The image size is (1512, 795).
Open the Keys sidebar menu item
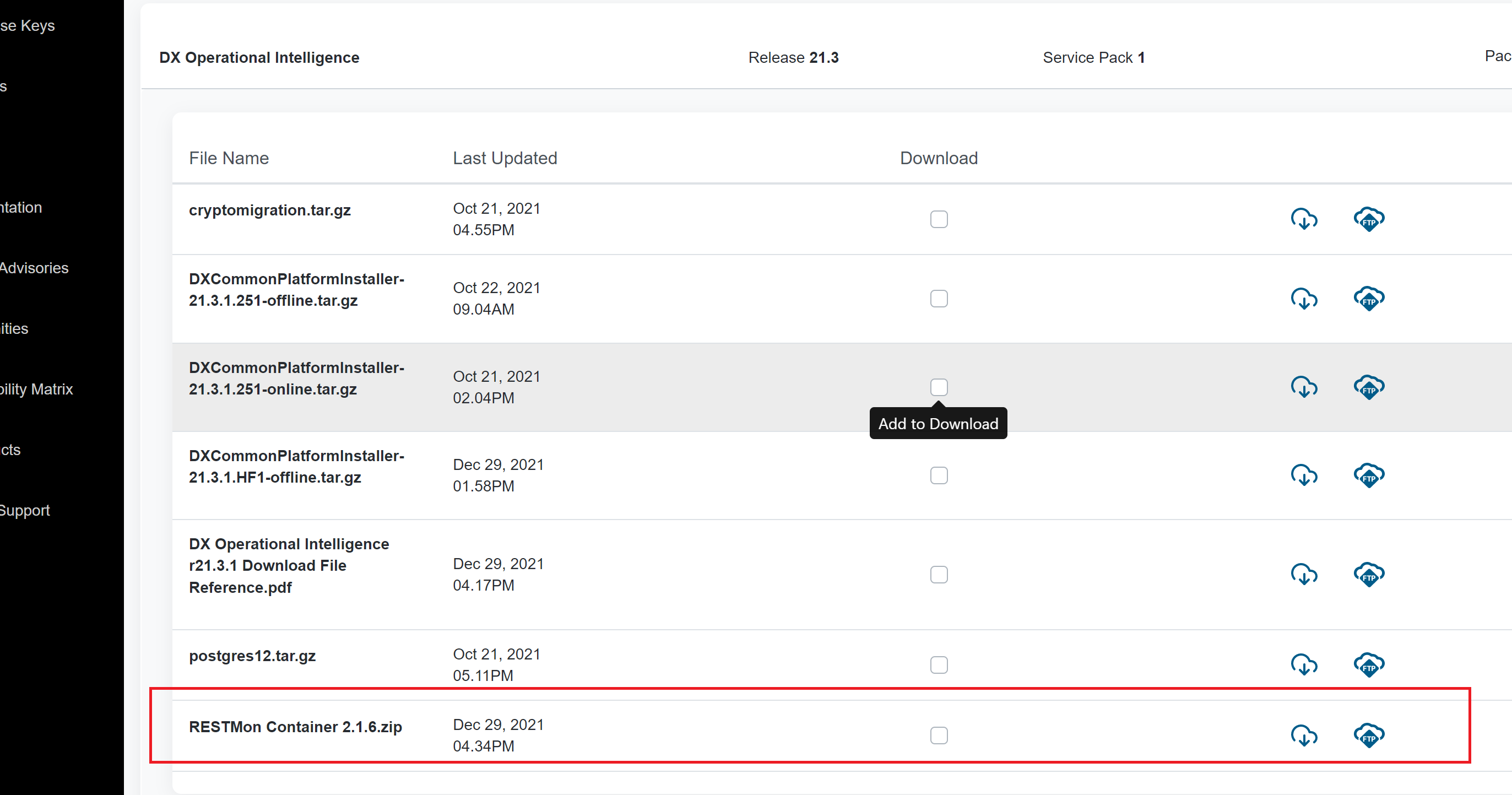tap(27, 26)
